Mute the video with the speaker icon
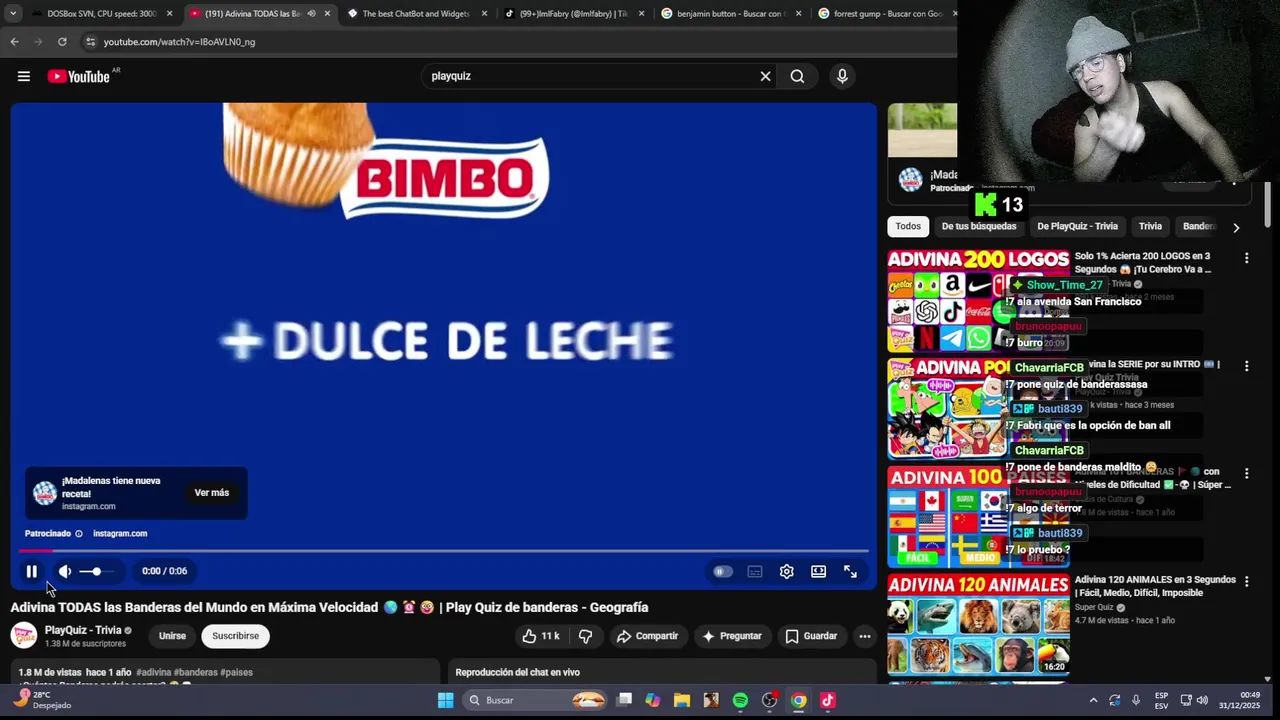The height and width of the screenshot is (720, 1280). (65, 571)
